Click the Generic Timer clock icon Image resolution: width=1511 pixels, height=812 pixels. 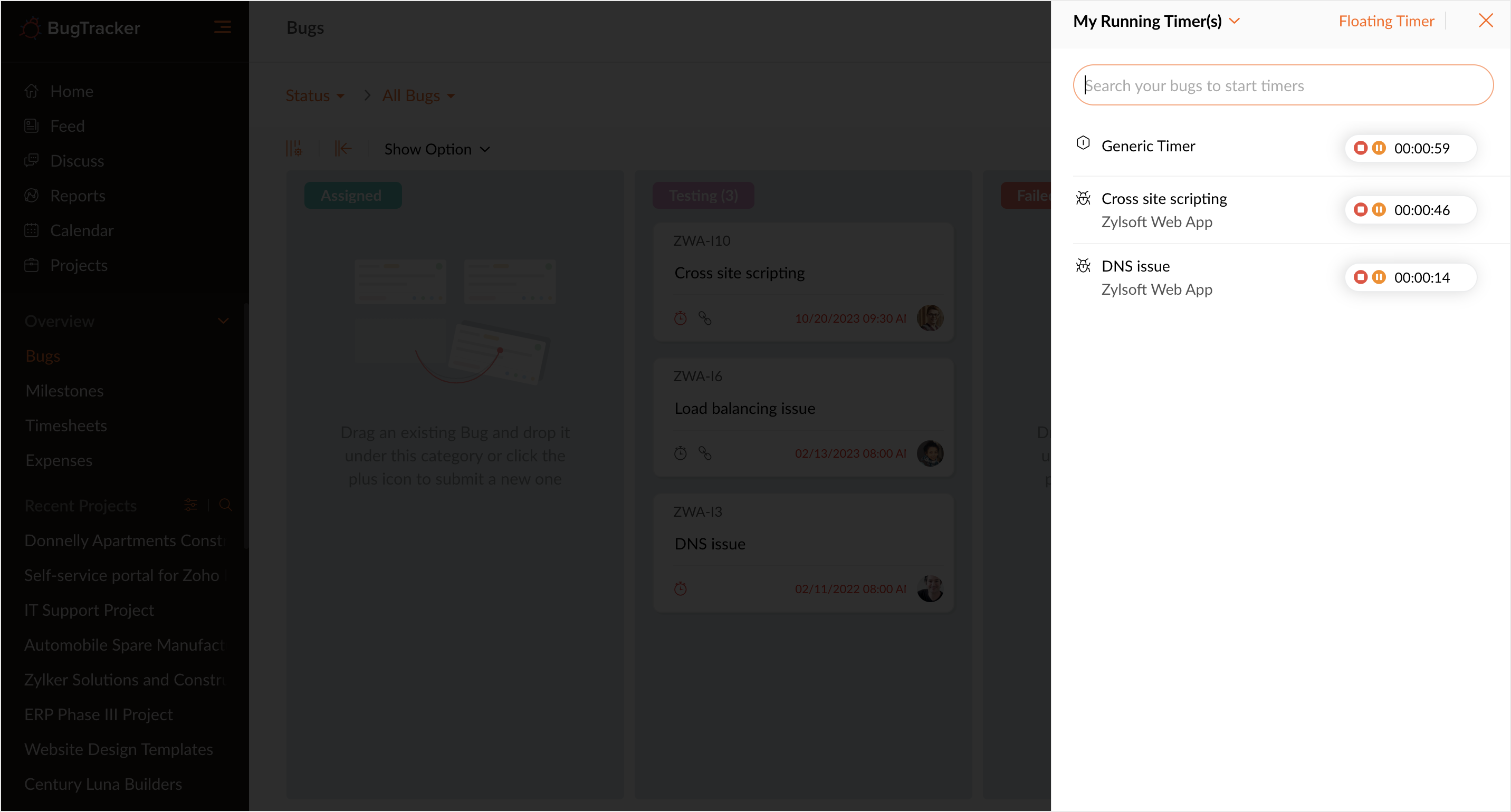click(x=1083, y=143)
